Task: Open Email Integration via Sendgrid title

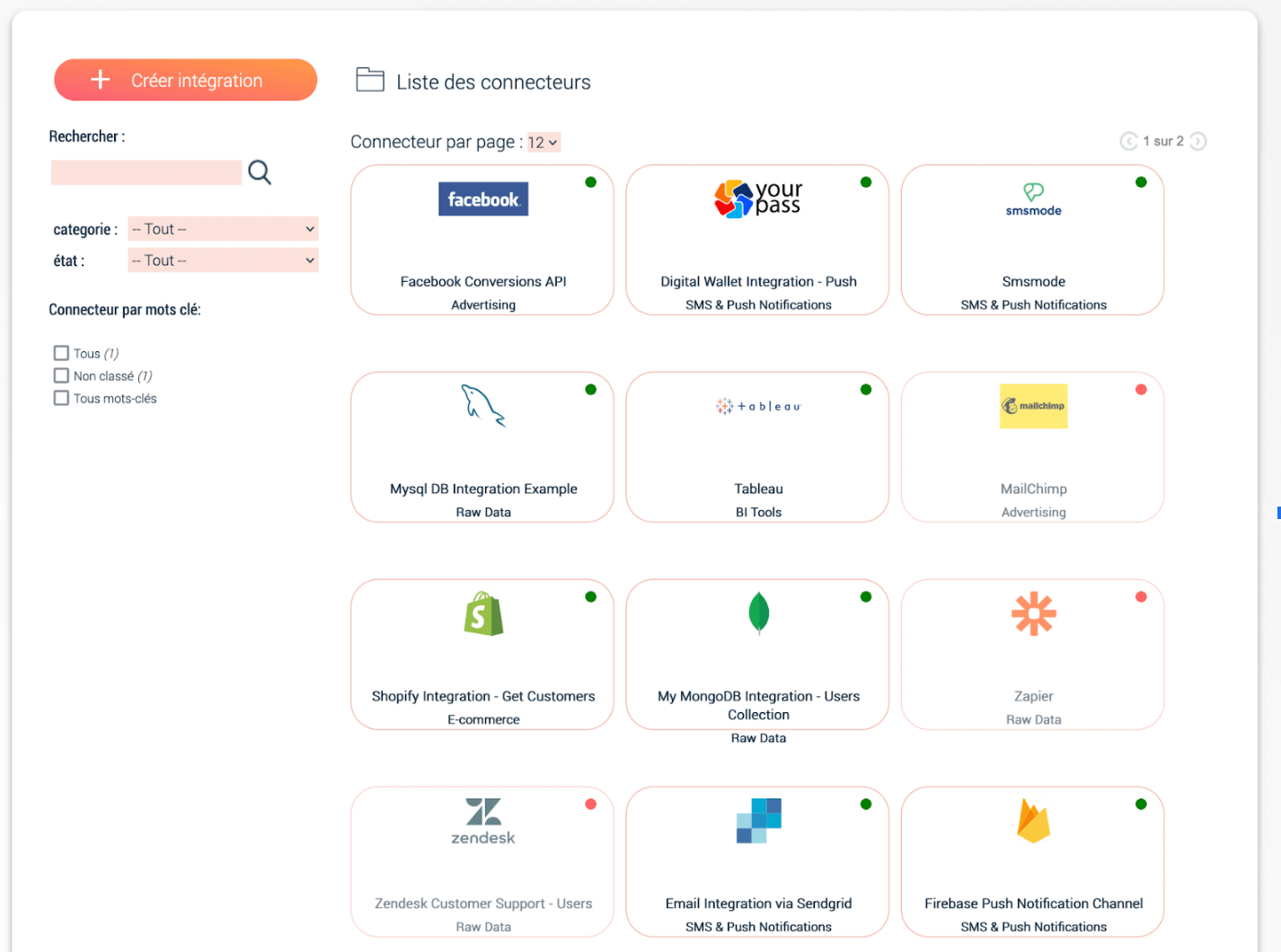Action: click(x=758, y=904)
